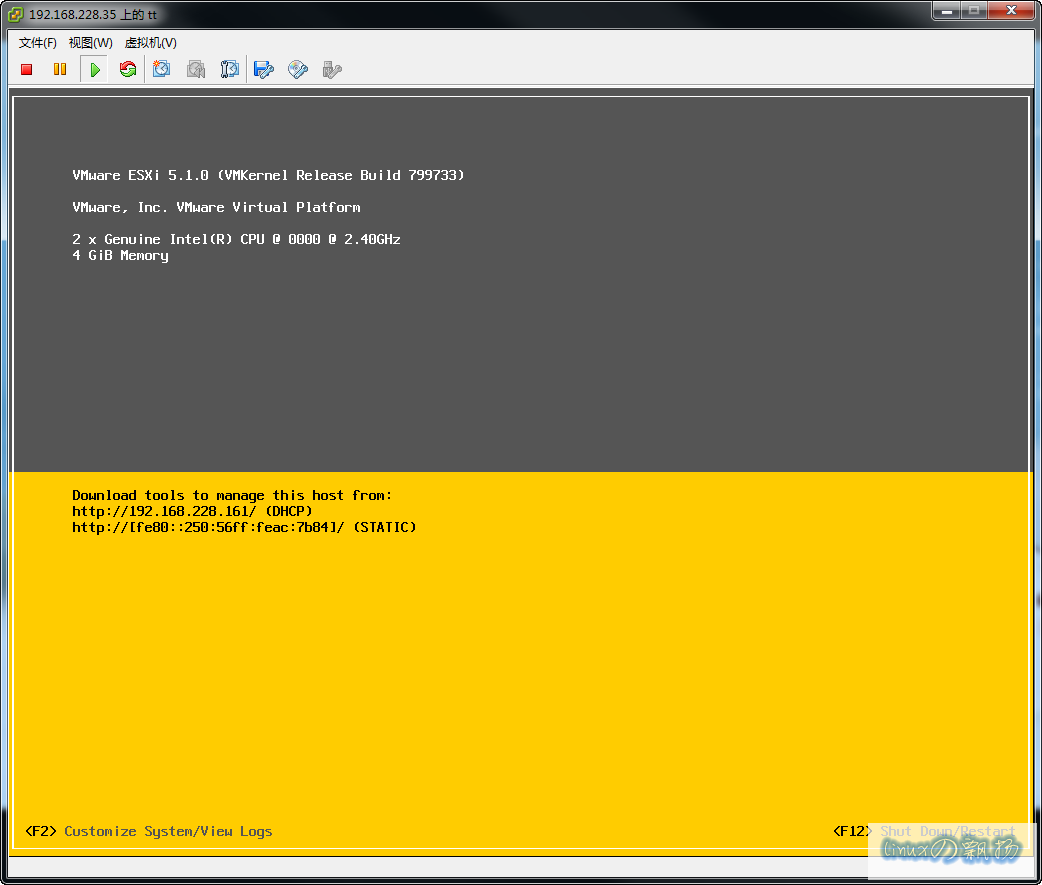The image size is (1042, 885).
Task: Click the Revert to snapshot icon
Action: (196, 69)
